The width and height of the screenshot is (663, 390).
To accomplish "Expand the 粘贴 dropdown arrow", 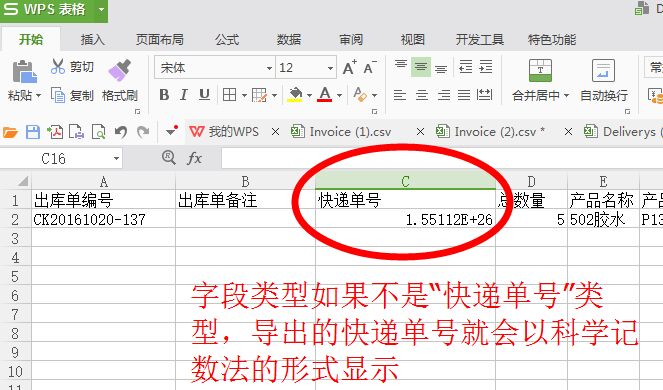I will click(x=38, y=96).
